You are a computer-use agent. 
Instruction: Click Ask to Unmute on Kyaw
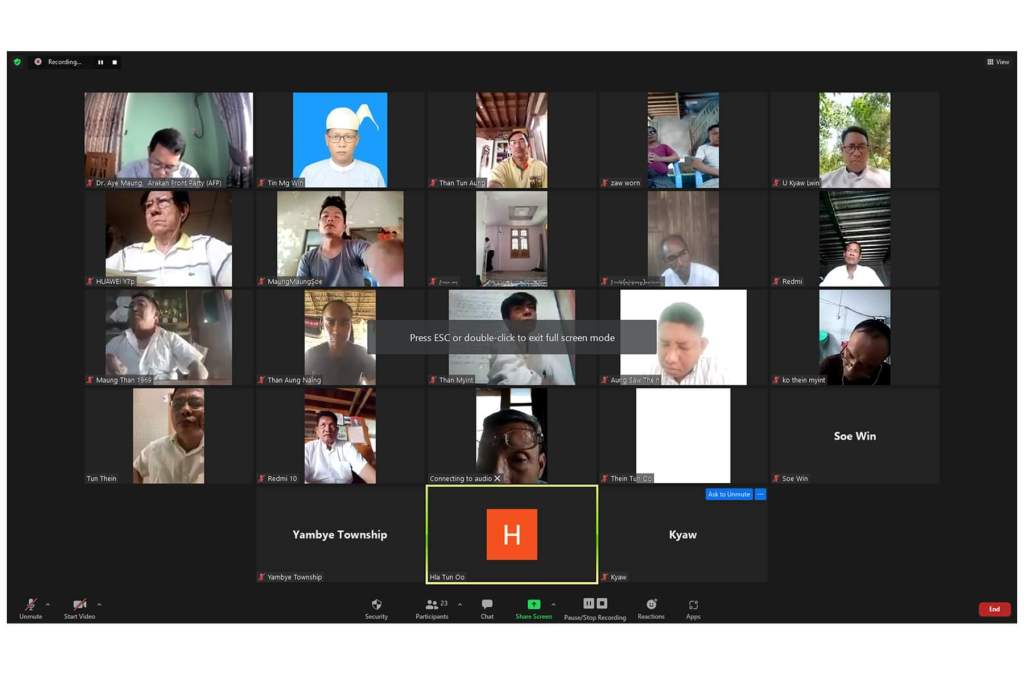coord(728,494)
